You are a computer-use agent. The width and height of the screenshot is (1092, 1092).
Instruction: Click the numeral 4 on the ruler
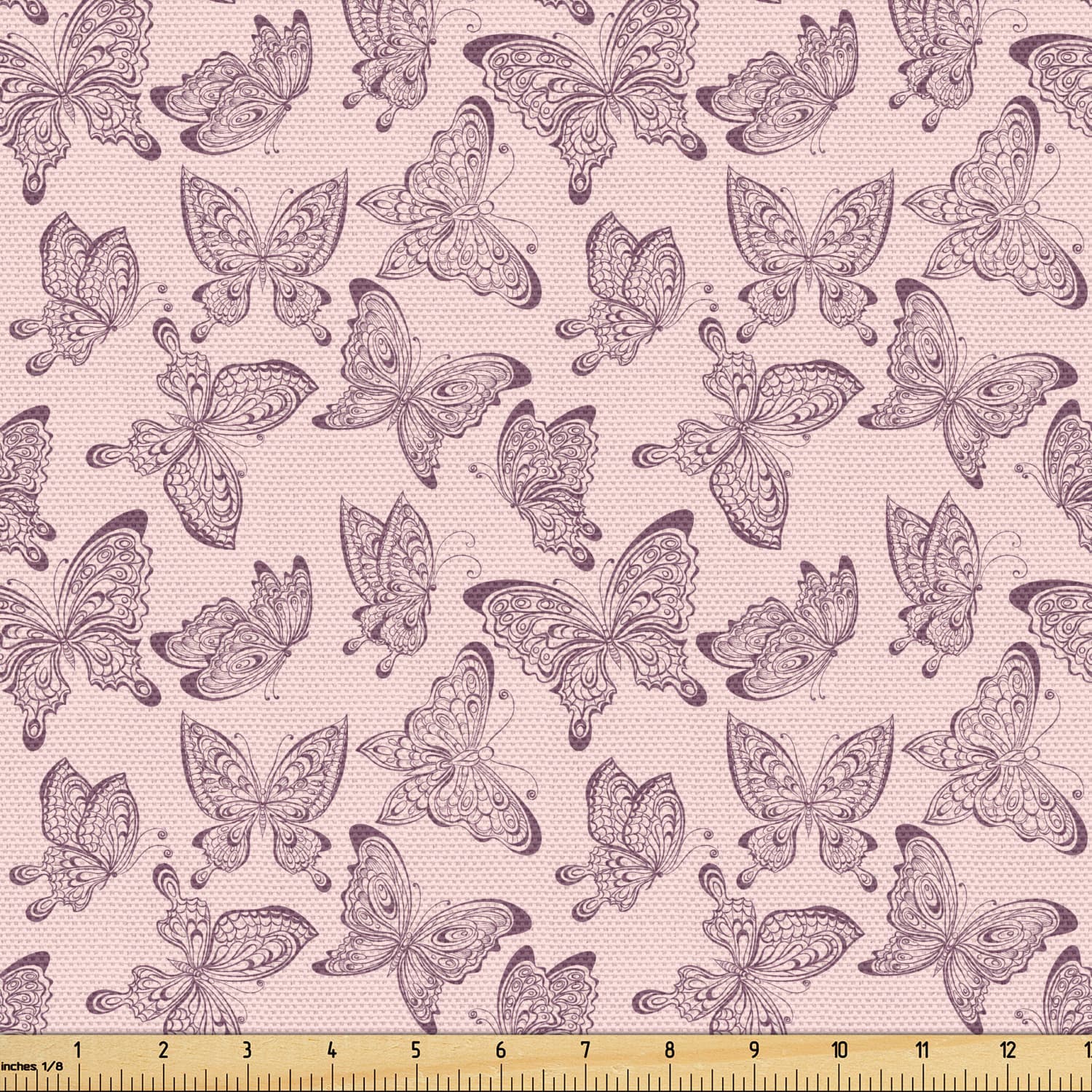(331, 1049)
